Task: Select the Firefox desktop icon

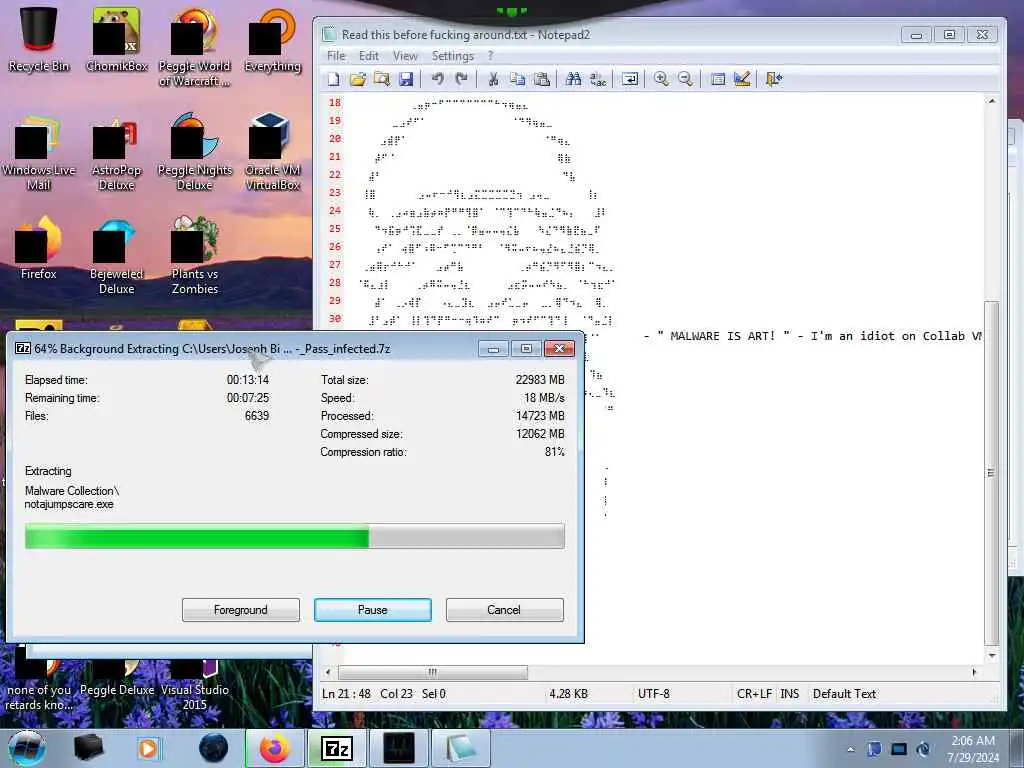Action: pos(39,248)
